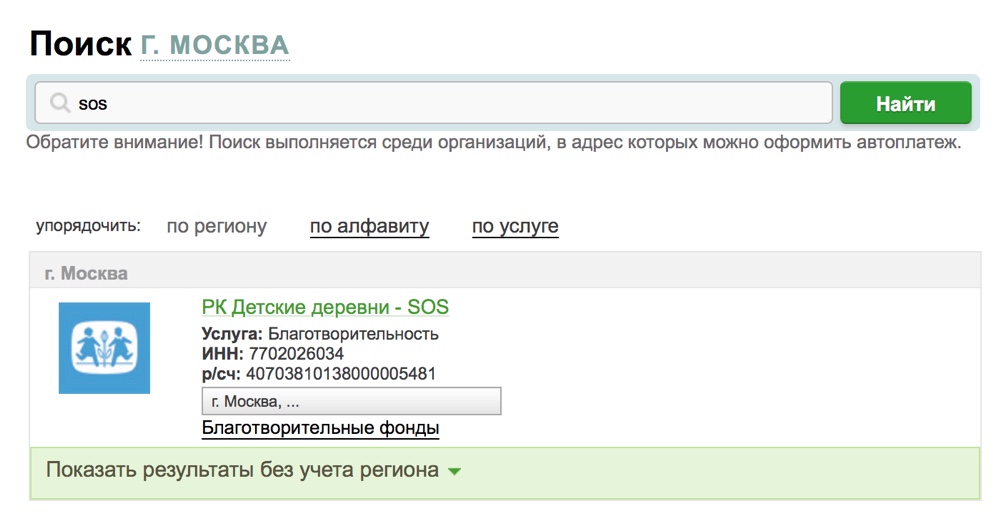Click the "Поиск" page heading
This screenshot has width=1006, height=530.
(80, 44)
